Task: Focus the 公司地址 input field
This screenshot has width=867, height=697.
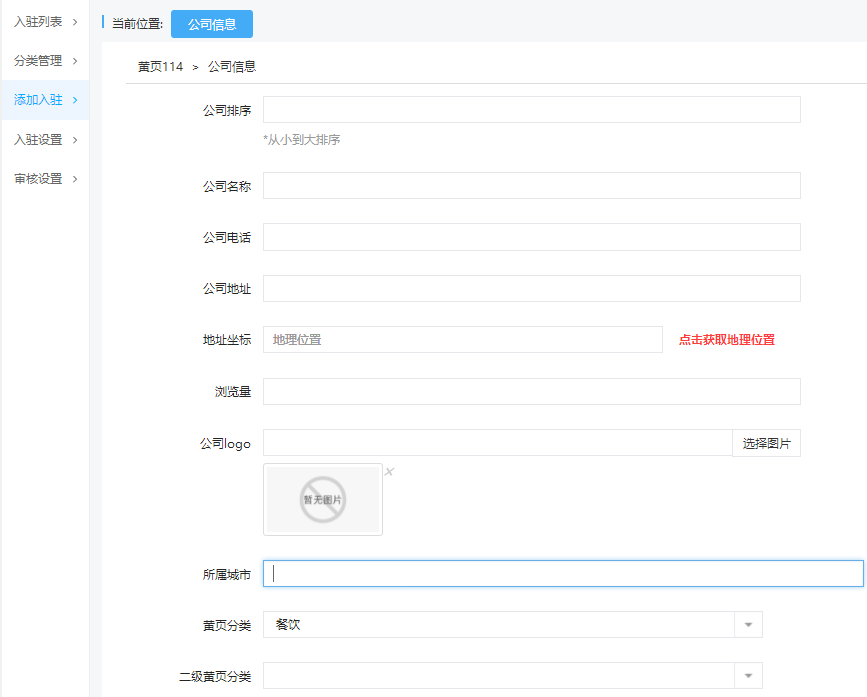Action: click(532, 289)
